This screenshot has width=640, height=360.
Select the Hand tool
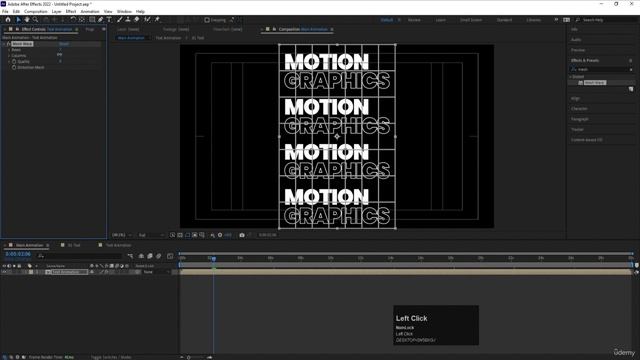pyautogui.click(x=27, y=20)
